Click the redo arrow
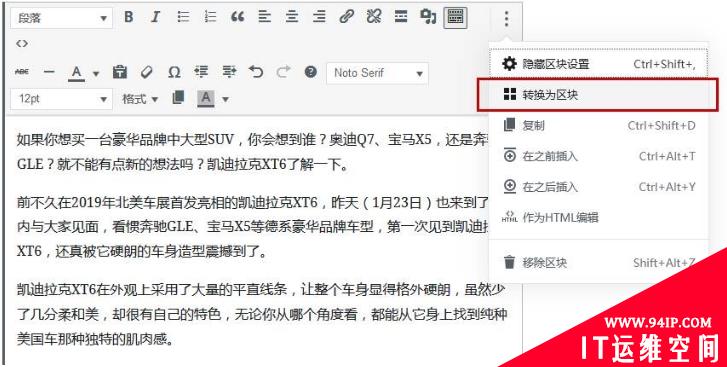Viewport: 727px width, 367px height. (283, 72)
